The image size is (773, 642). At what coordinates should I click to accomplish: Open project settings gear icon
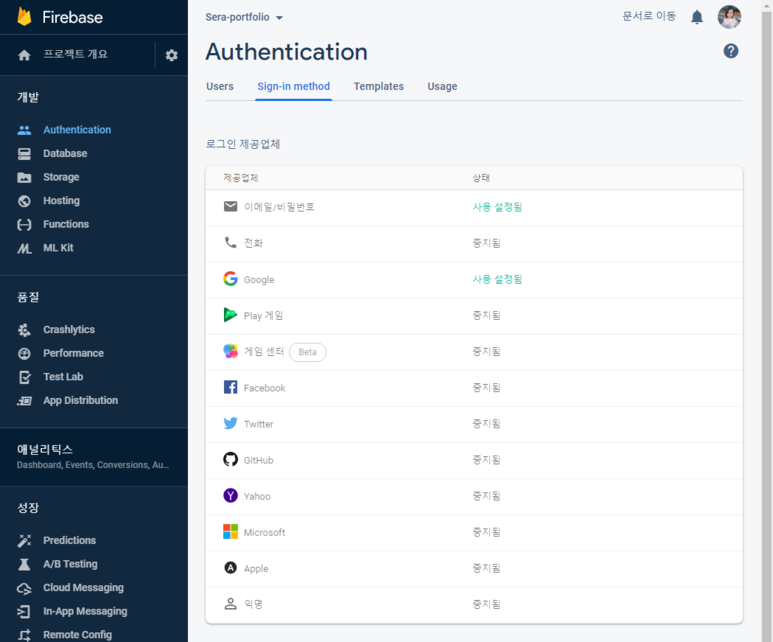click(171, 55)
